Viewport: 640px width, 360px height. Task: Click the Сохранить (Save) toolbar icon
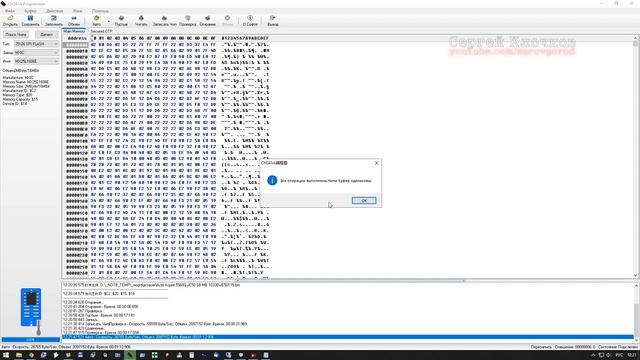click(x=30, y=20)
